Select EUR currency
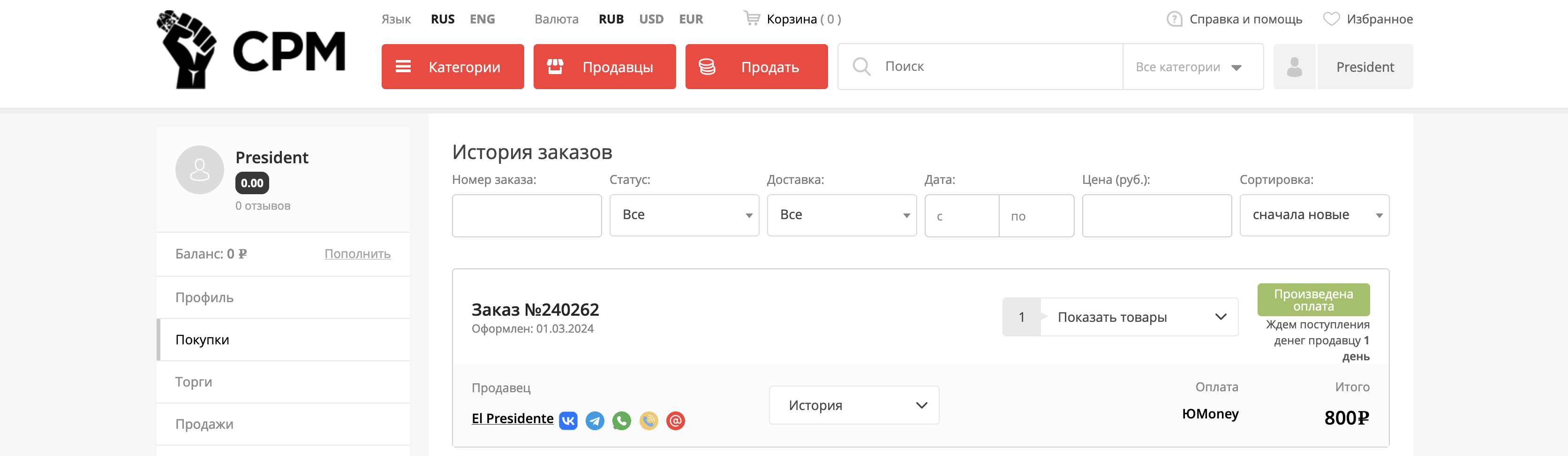 691,19
